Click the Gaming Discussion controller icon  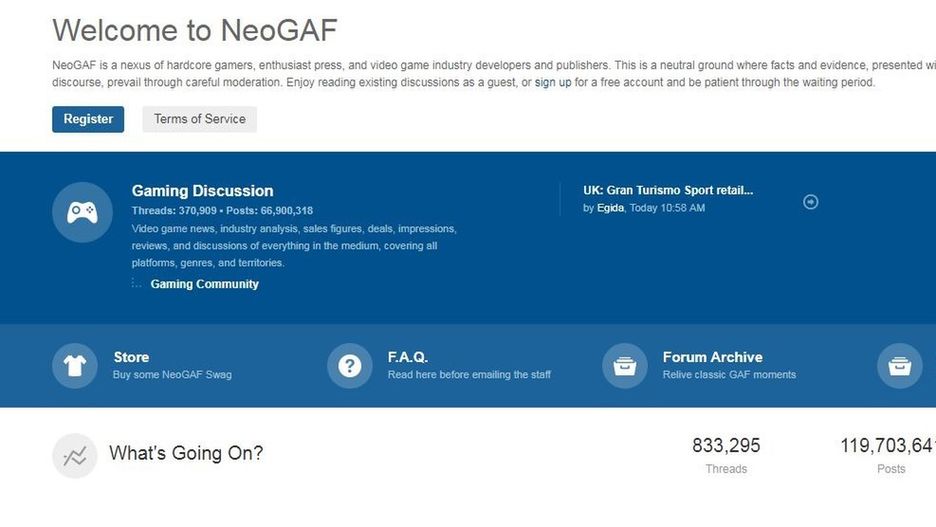tap(82, 212)
